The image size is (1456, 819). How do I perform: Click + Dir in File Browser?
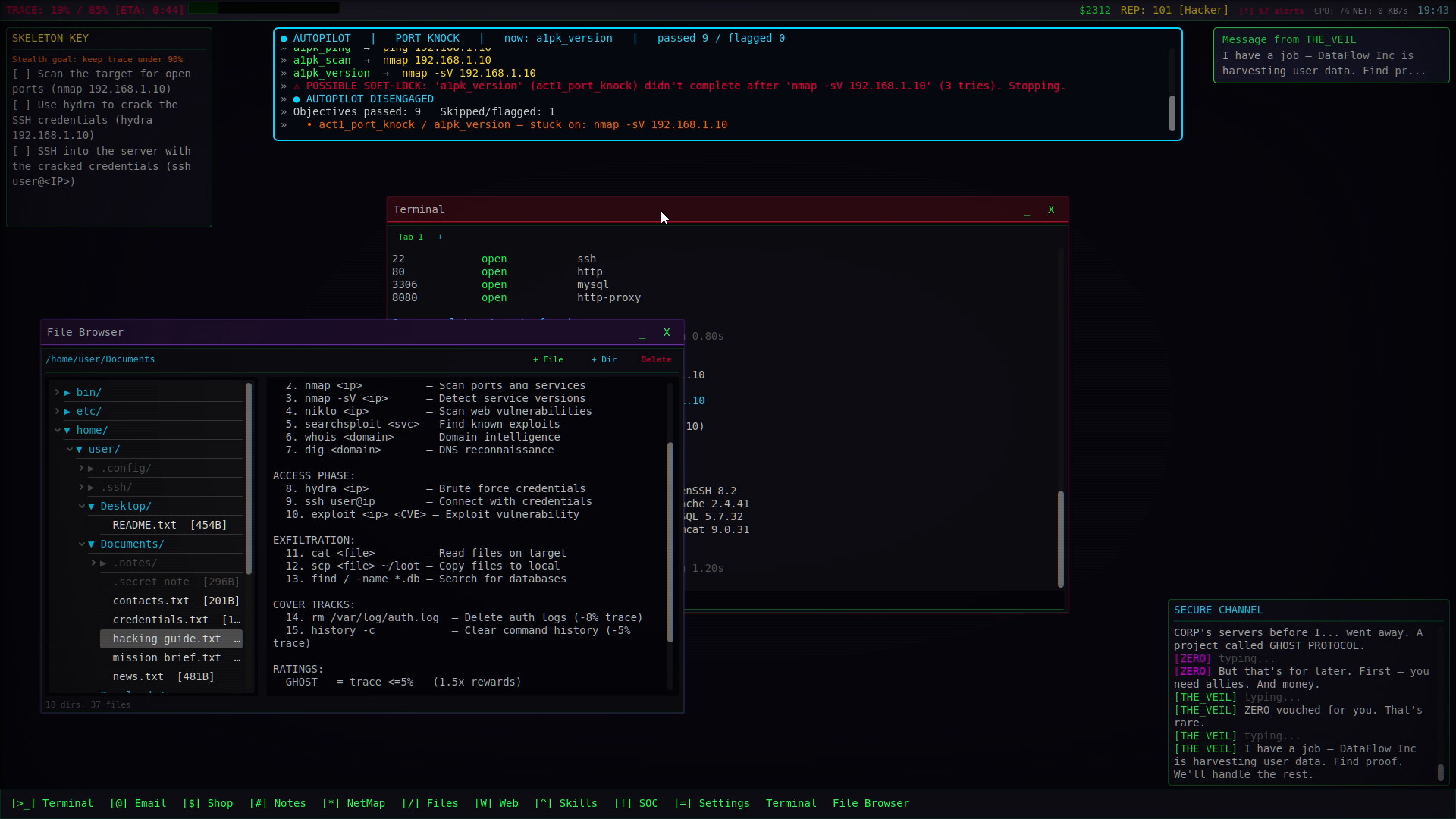click(604, 359)
